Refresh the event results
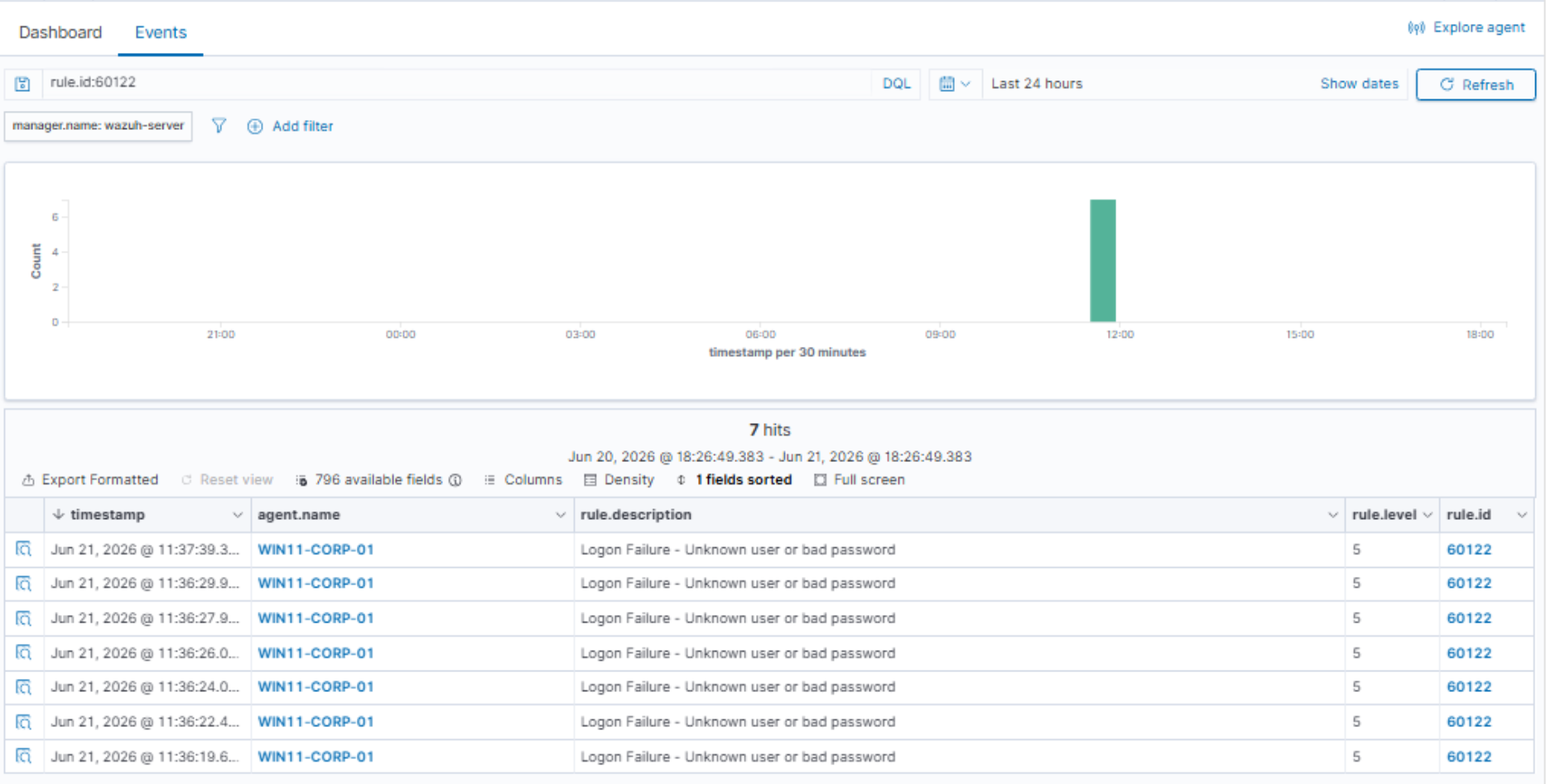Viewport: 1546px width, 784px height. [x=1476, y=84]
